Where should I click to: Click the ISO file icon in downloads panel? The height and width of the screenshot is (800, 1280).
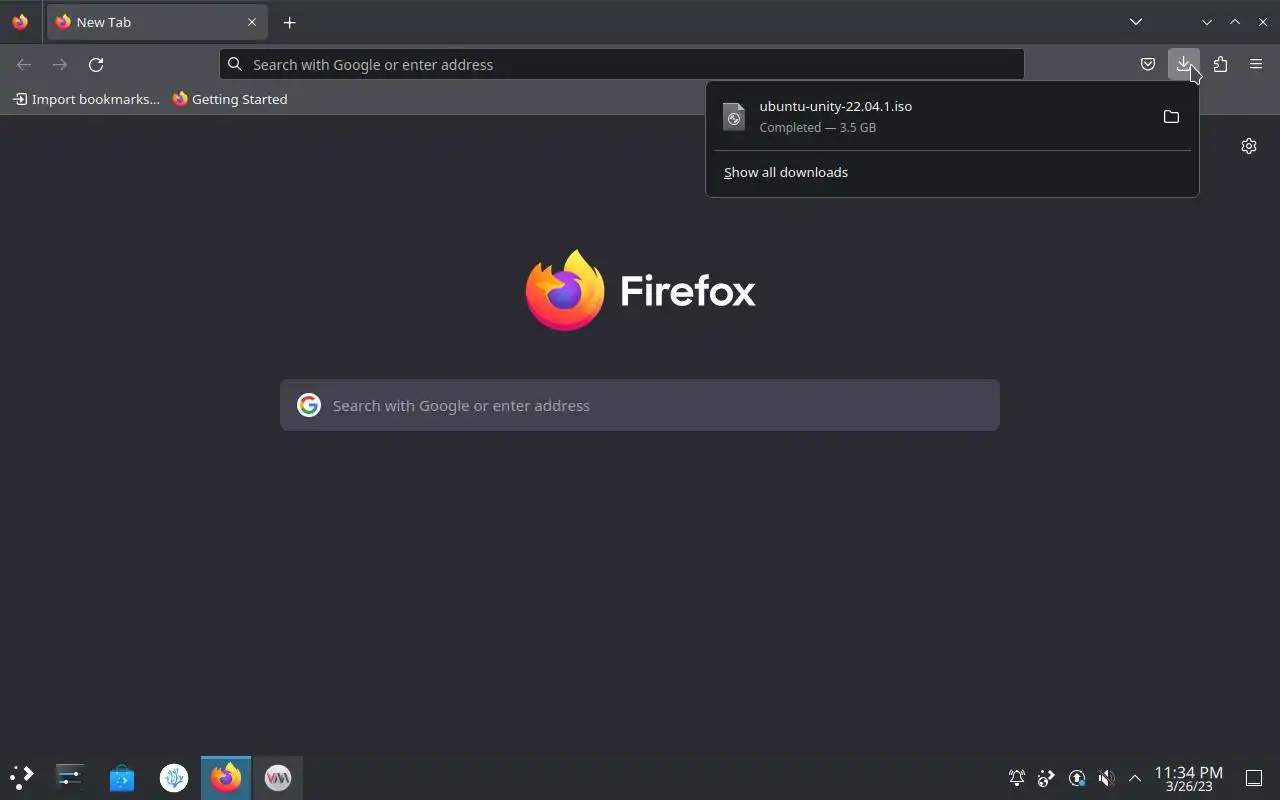(734, 116)
